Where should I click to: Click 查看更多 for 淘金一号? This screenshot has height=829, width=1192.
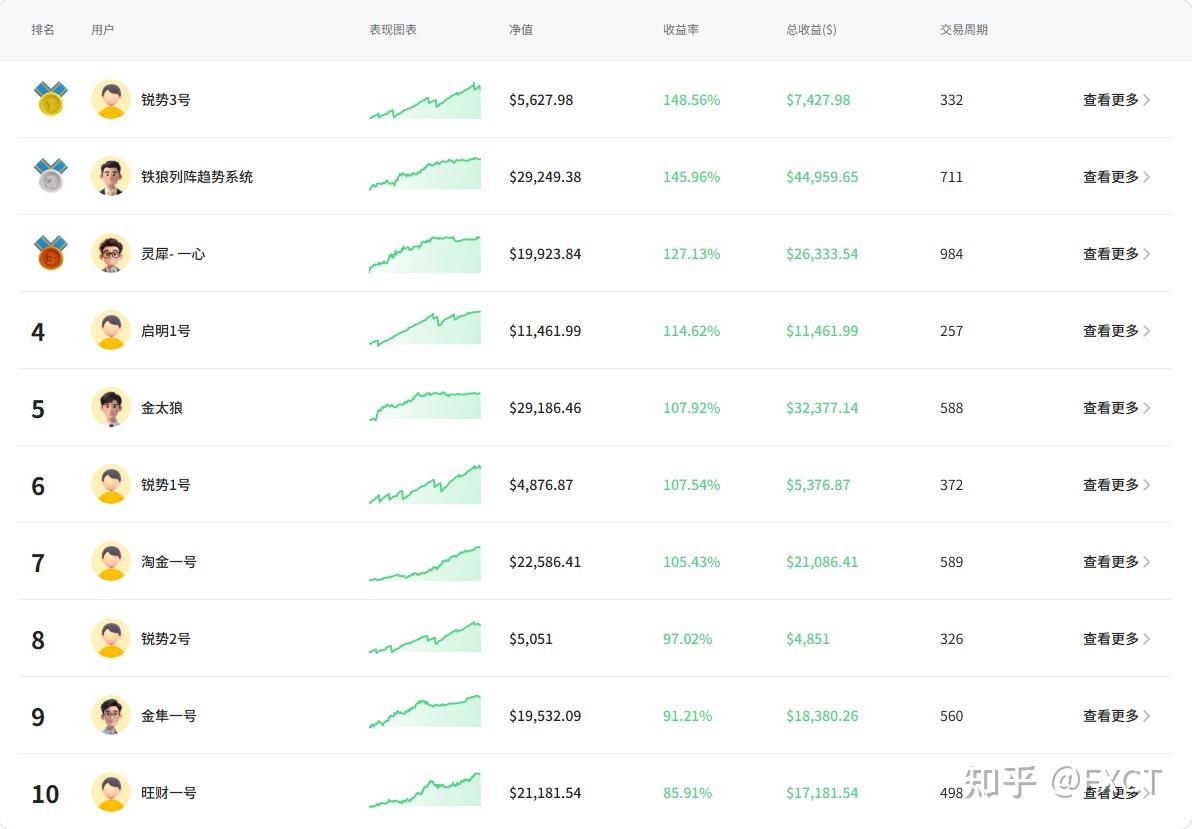point(1116,561)
